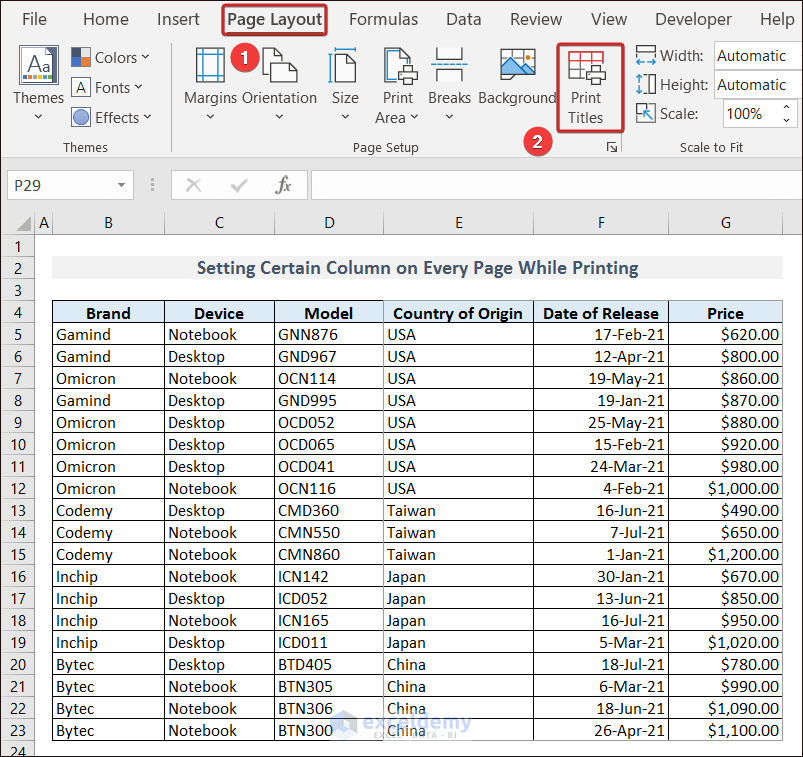This screenshot has height=757, width=803.
Task: Open the Page Setup dialog launcher
Action: (612, 148)
